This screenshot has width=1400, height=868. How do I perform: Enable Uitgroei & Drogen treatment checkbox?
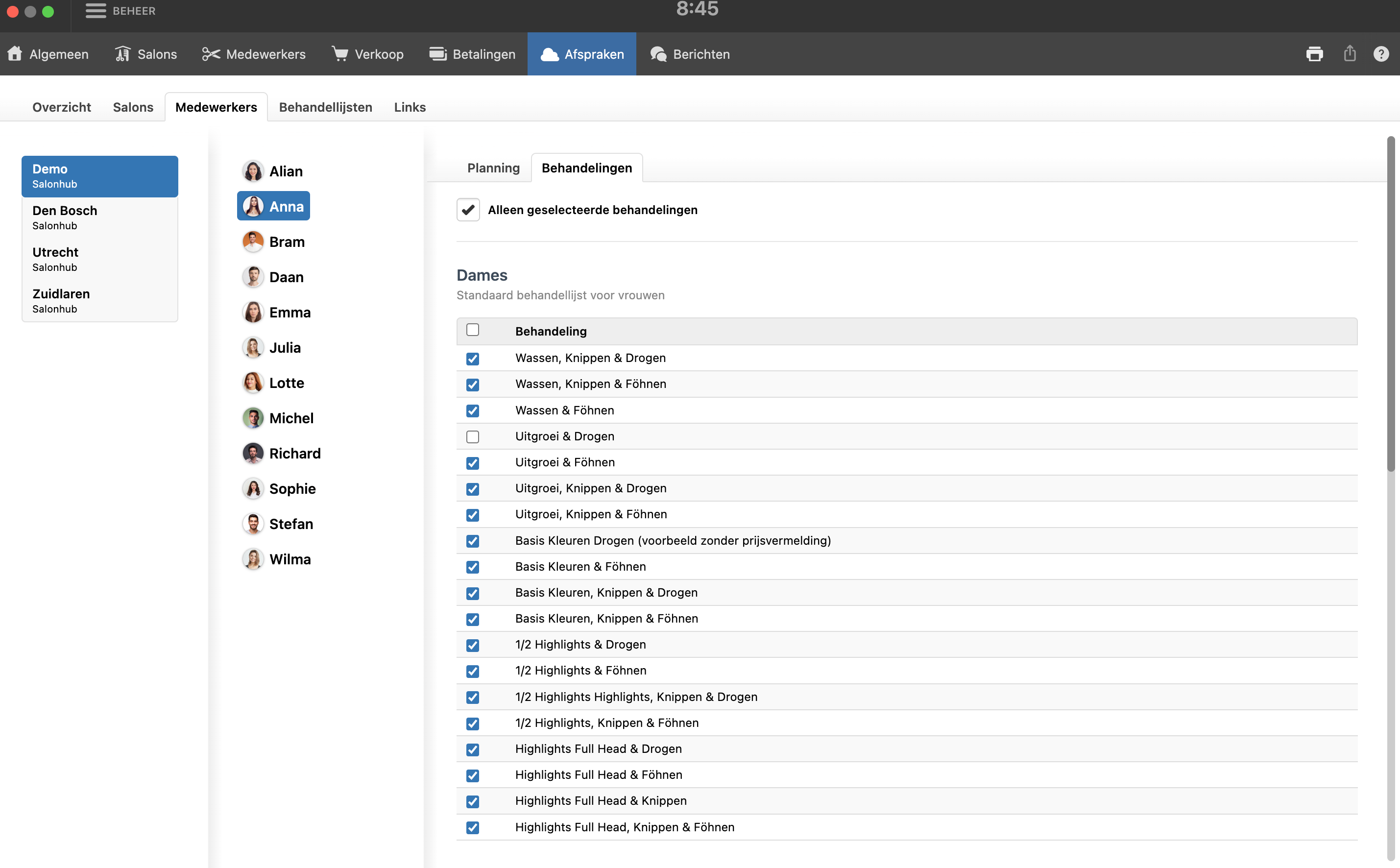coord(472,437)
